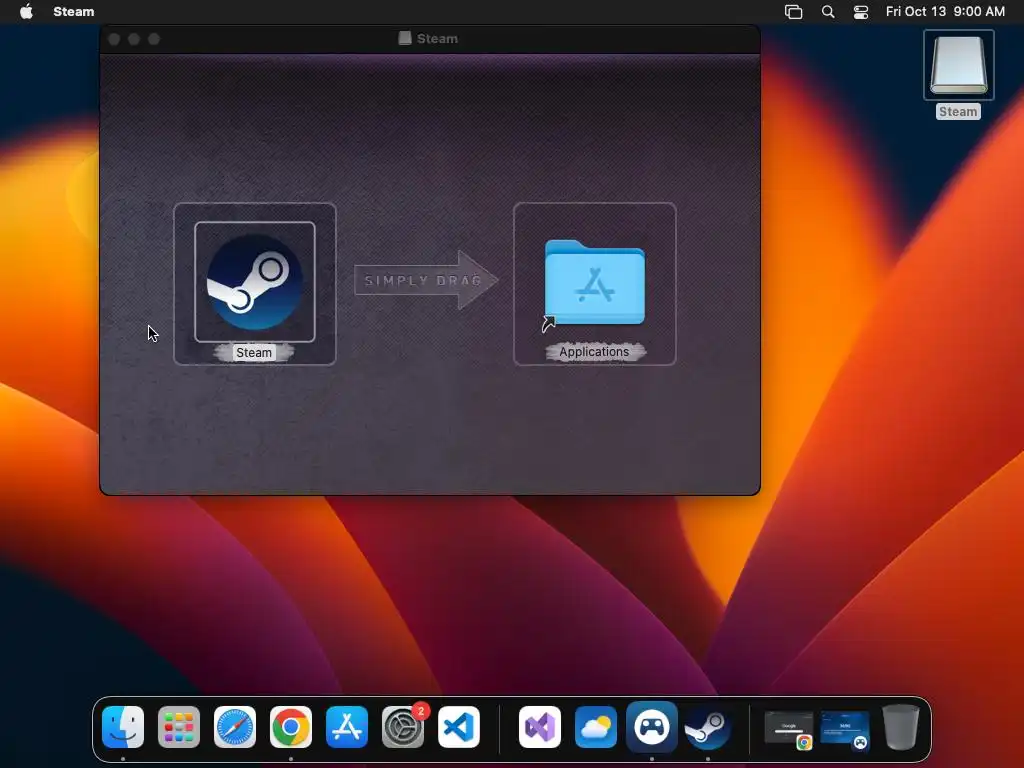Click the Steam title in window title bar
The image size is (1024, 768).
437,39
